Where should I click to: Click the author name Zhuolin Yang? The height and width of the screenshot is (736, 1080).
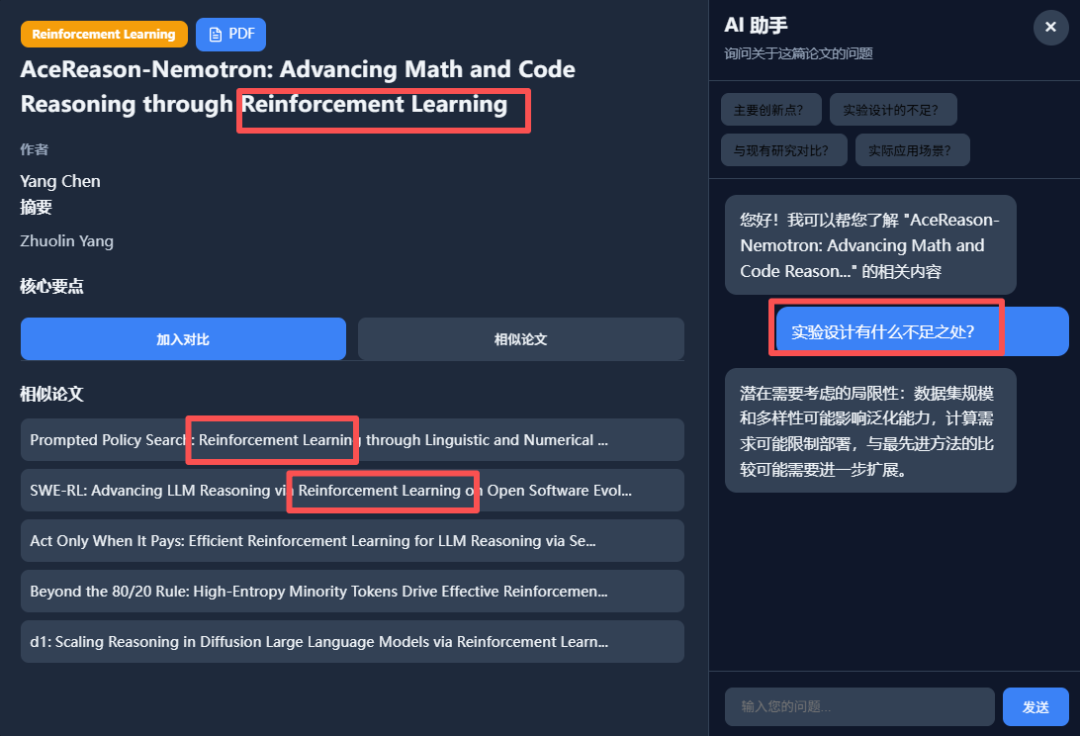tap(67, 241)
